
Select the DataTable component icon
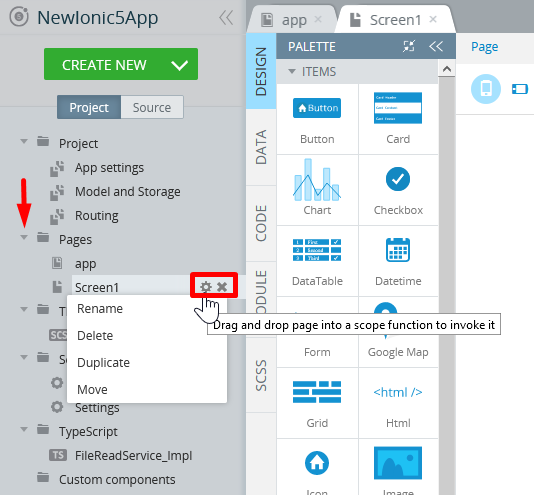coord(317,250)
